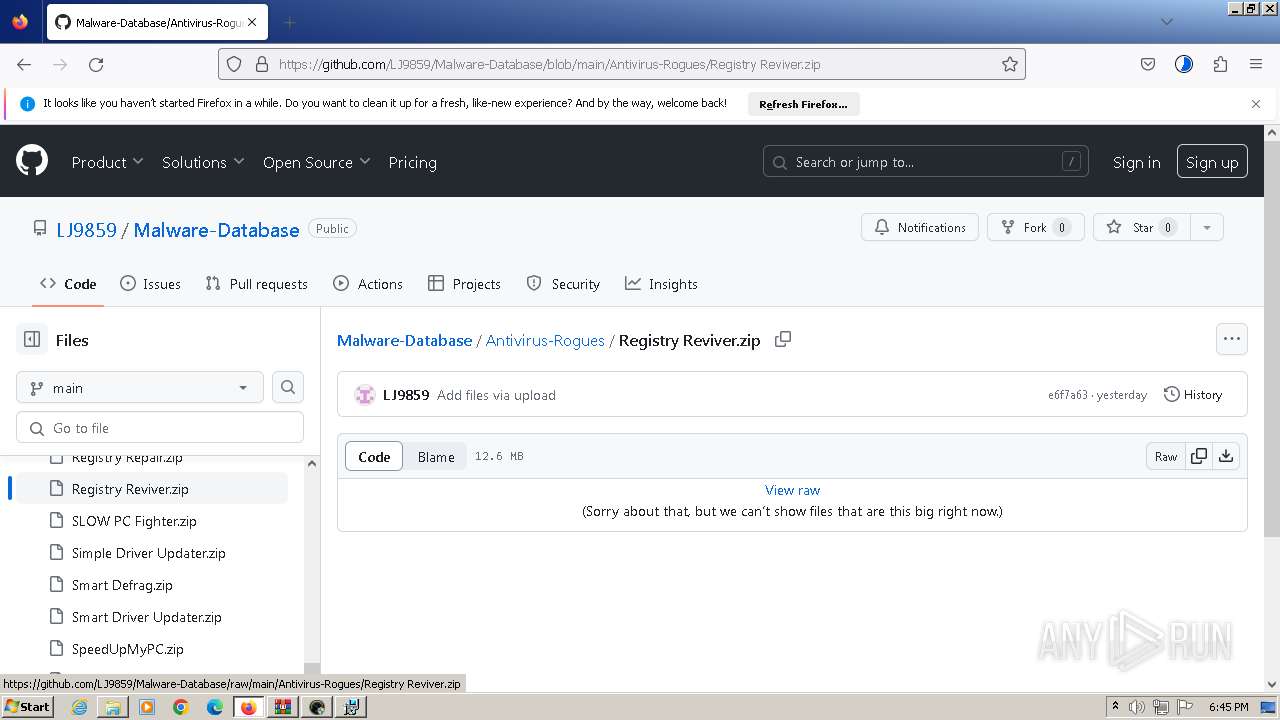Open Insights tab
Image resolution: width=1280 pixels, height=720 pixels.
point(661,284)
